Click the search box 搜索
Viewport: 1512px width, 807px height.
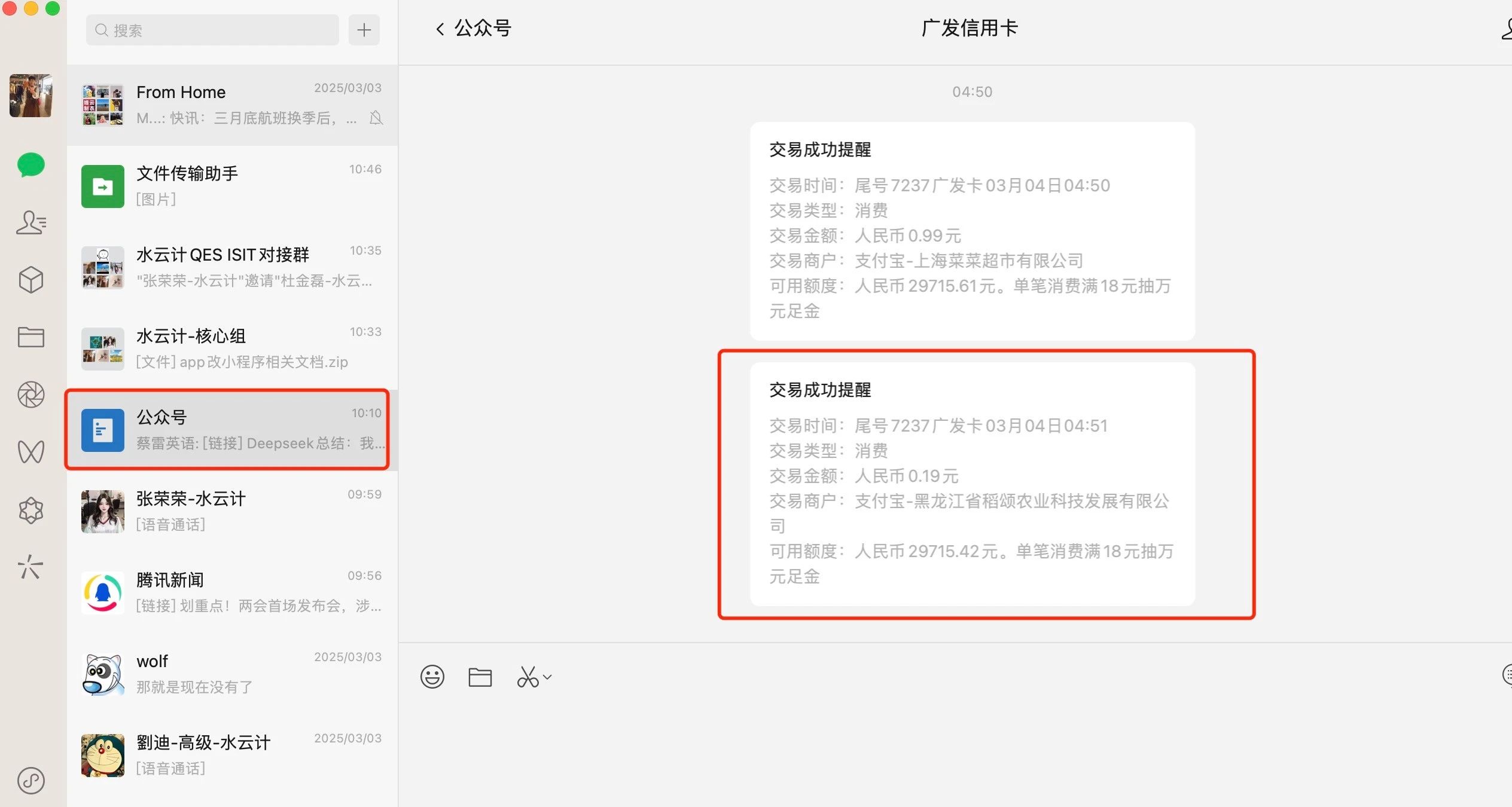coord(212,30)
